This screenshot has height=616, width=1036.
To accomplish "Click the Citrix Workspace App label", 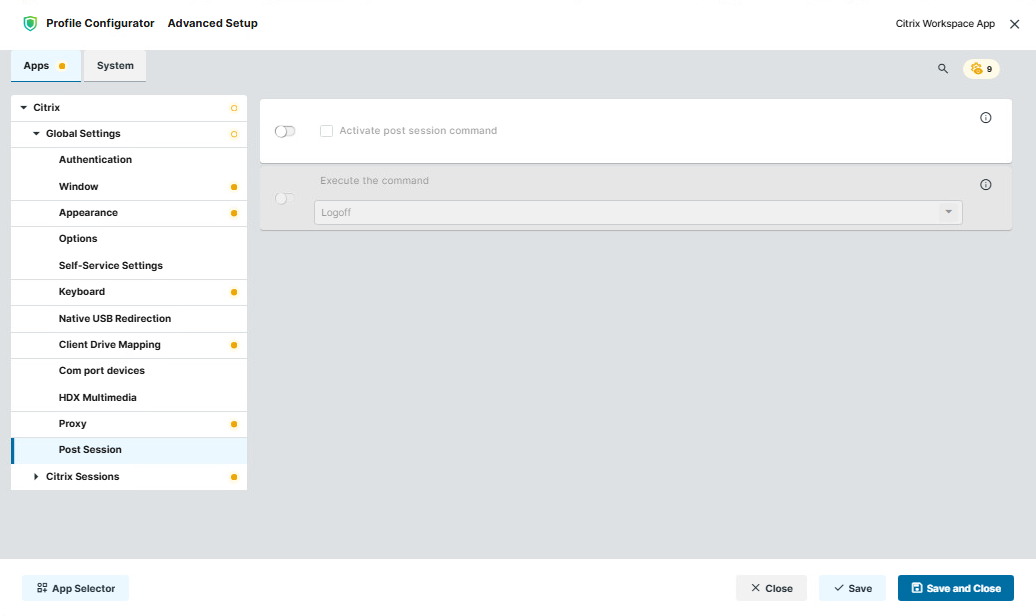I will pos(945,24).
